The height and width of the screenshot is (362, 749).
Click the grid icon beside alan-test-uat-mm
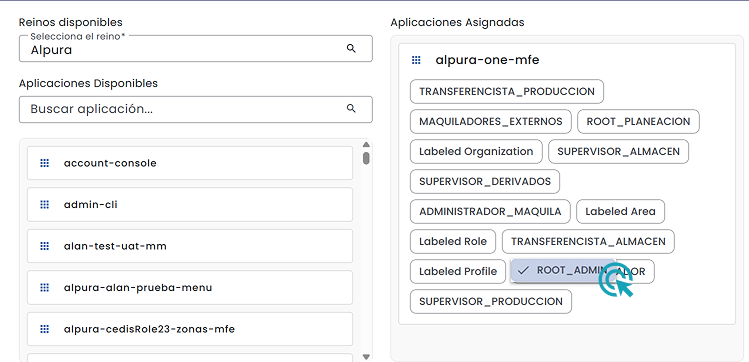(x=44, y=246)
